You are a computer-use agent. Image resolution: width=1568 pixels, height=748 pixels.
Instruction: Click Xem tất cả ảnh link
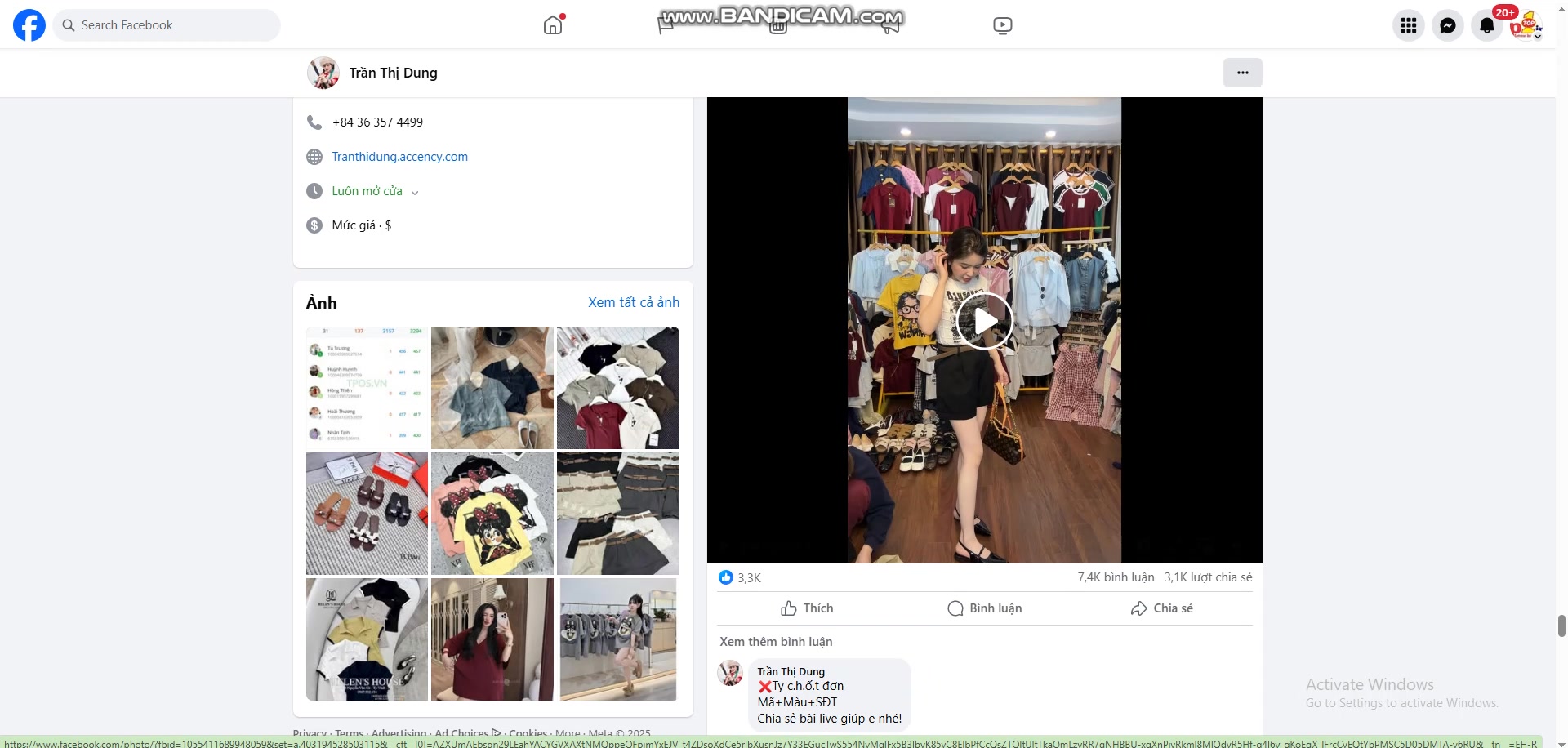pos(633,302)
